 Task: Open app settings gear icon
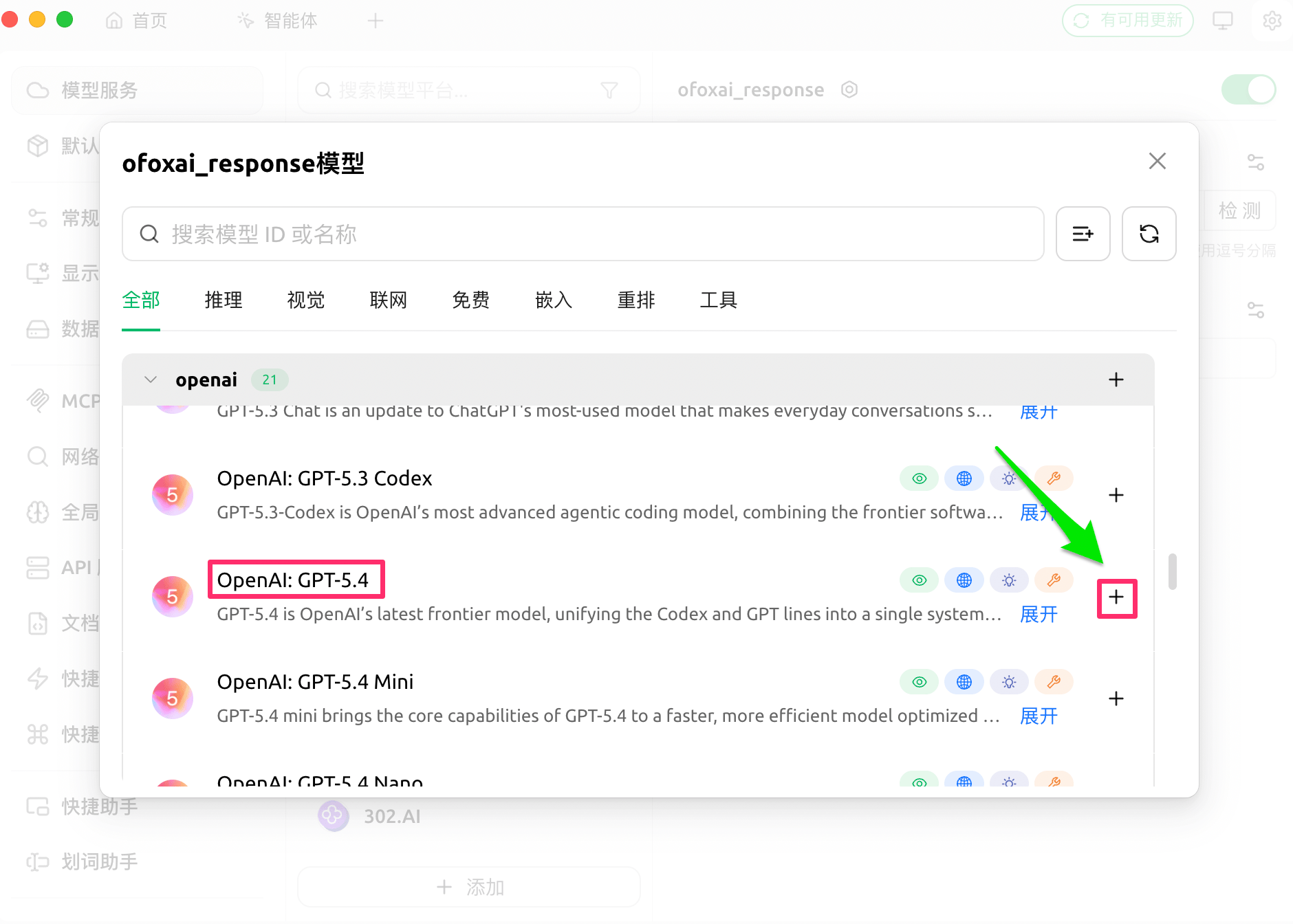(x=1272, y=21)
